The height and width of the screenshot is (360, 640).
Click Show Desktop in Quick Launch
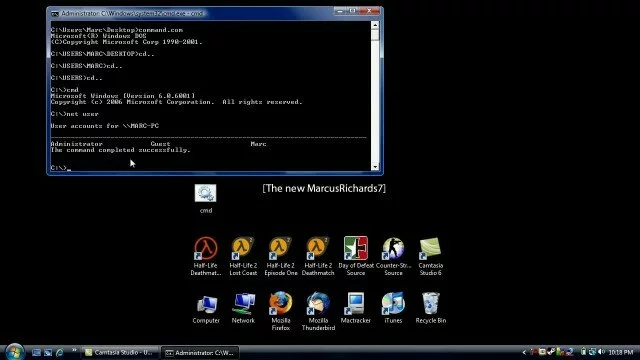coord(36,352)
